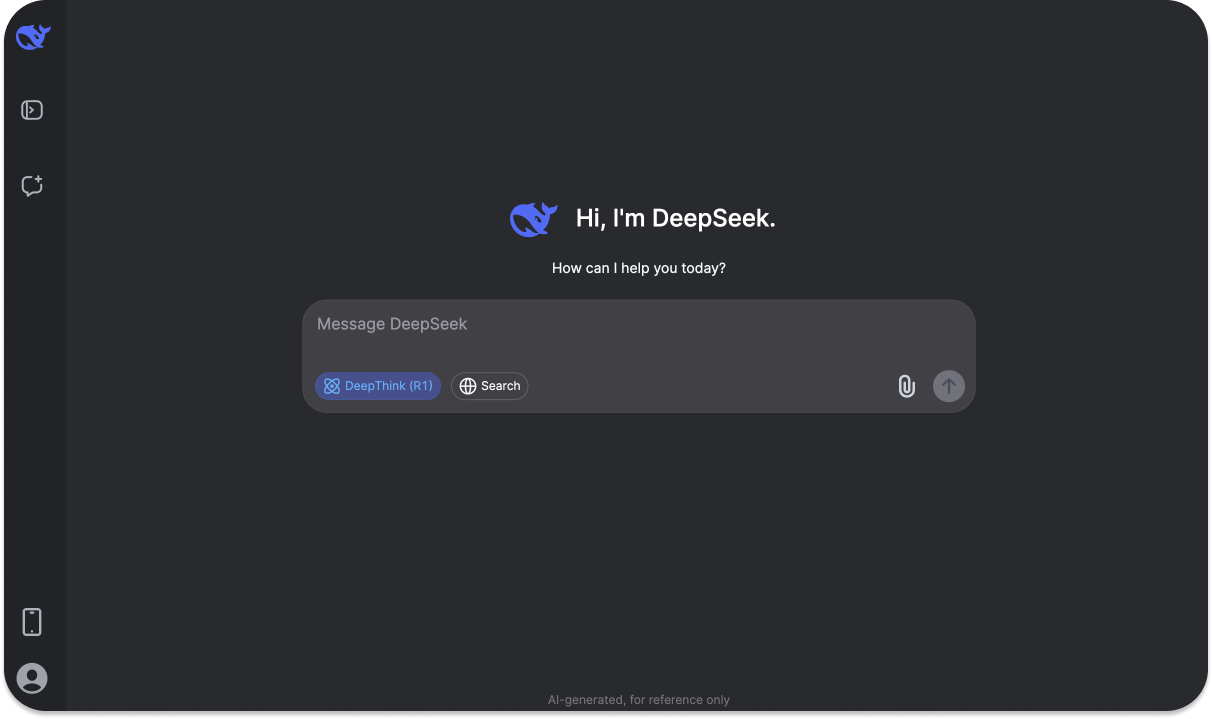This screenshot has width=1212, height=719.
Task: Disable the DeepThink (R1) mode toggle
Action: (x=378, y=386)
